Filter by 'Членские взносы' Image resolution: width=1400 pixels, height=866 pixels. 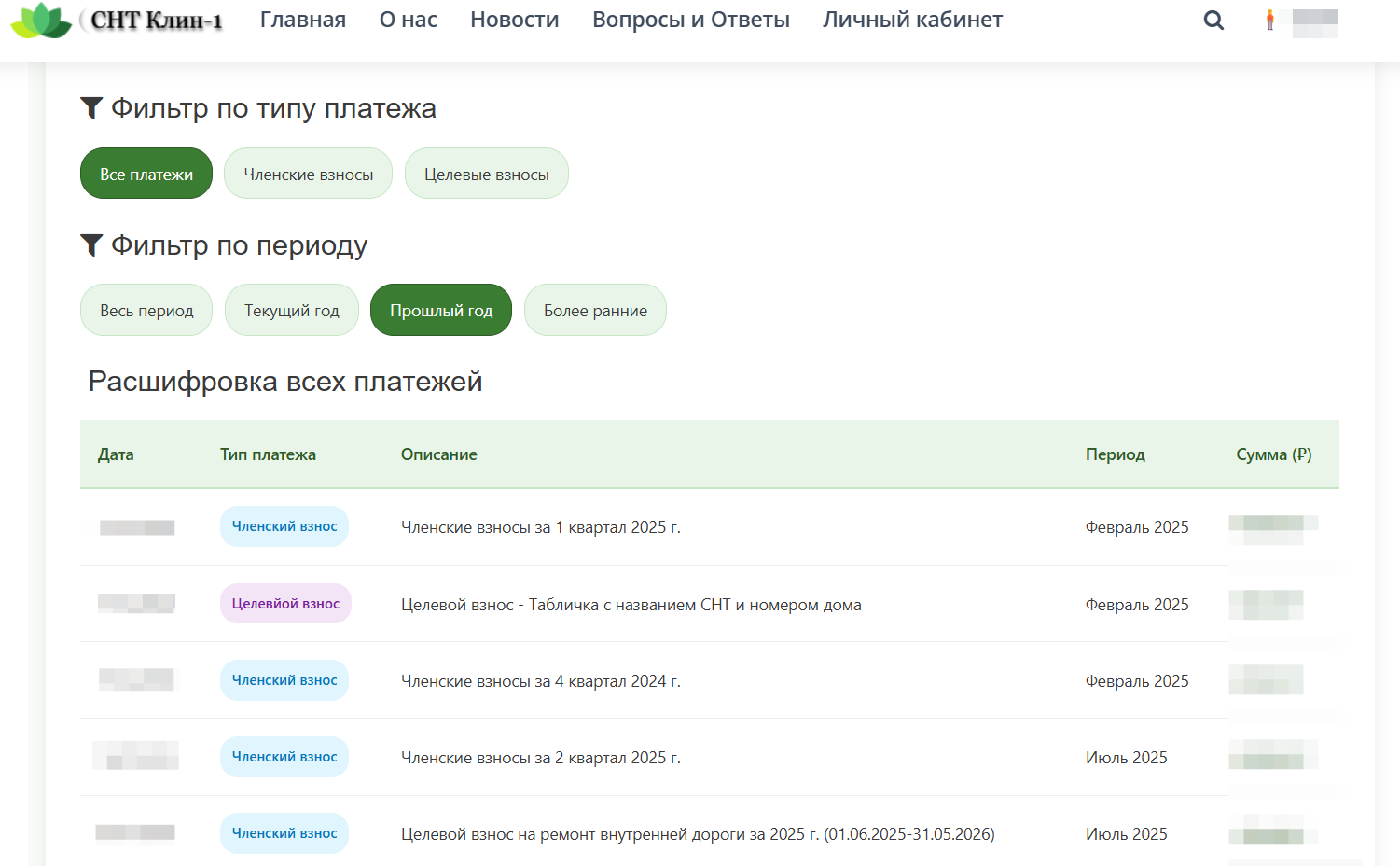(x=308, y=175)
